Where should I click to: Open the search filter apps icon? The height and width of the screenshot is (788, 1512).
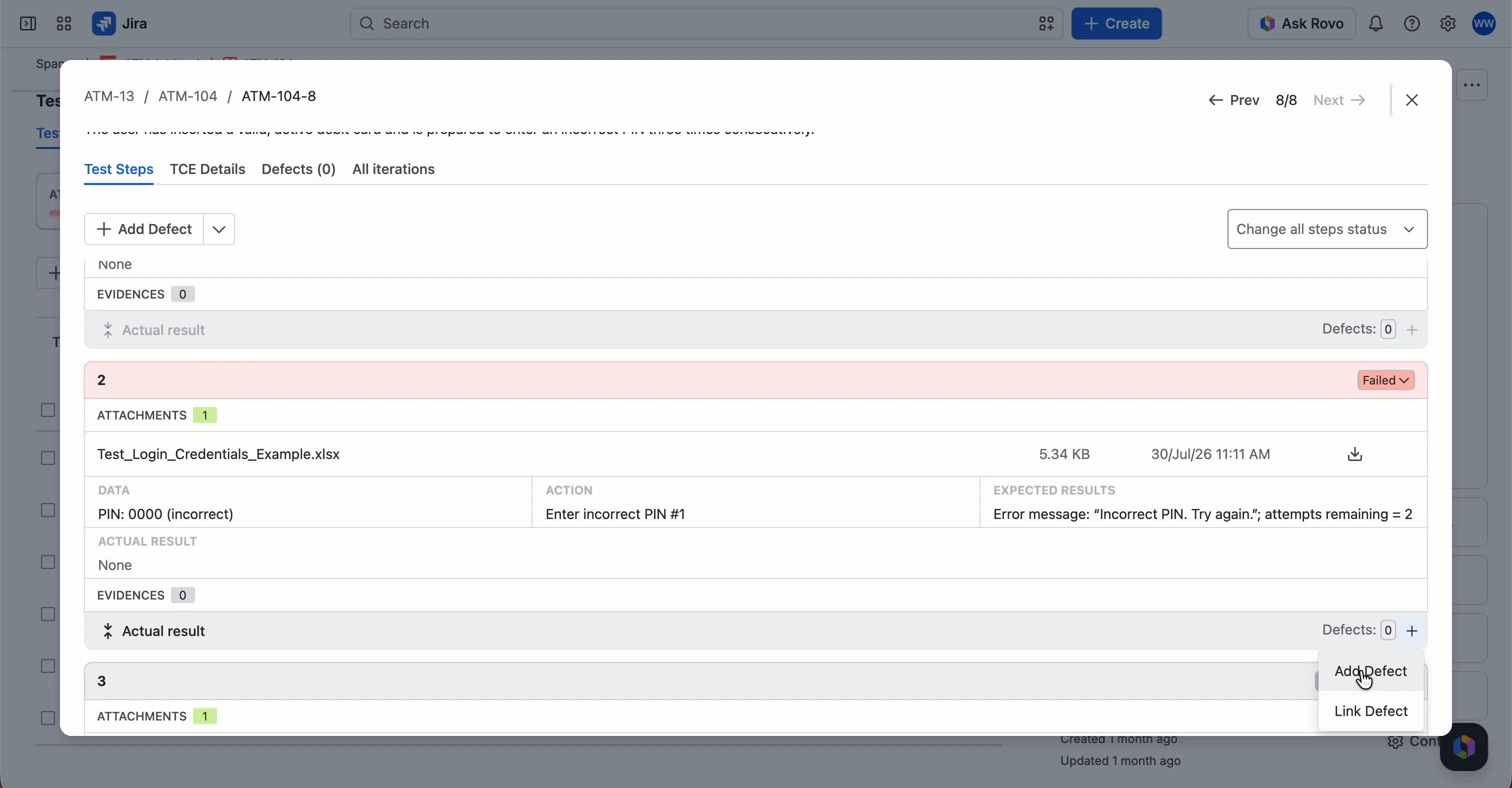tap(1046, 23)
